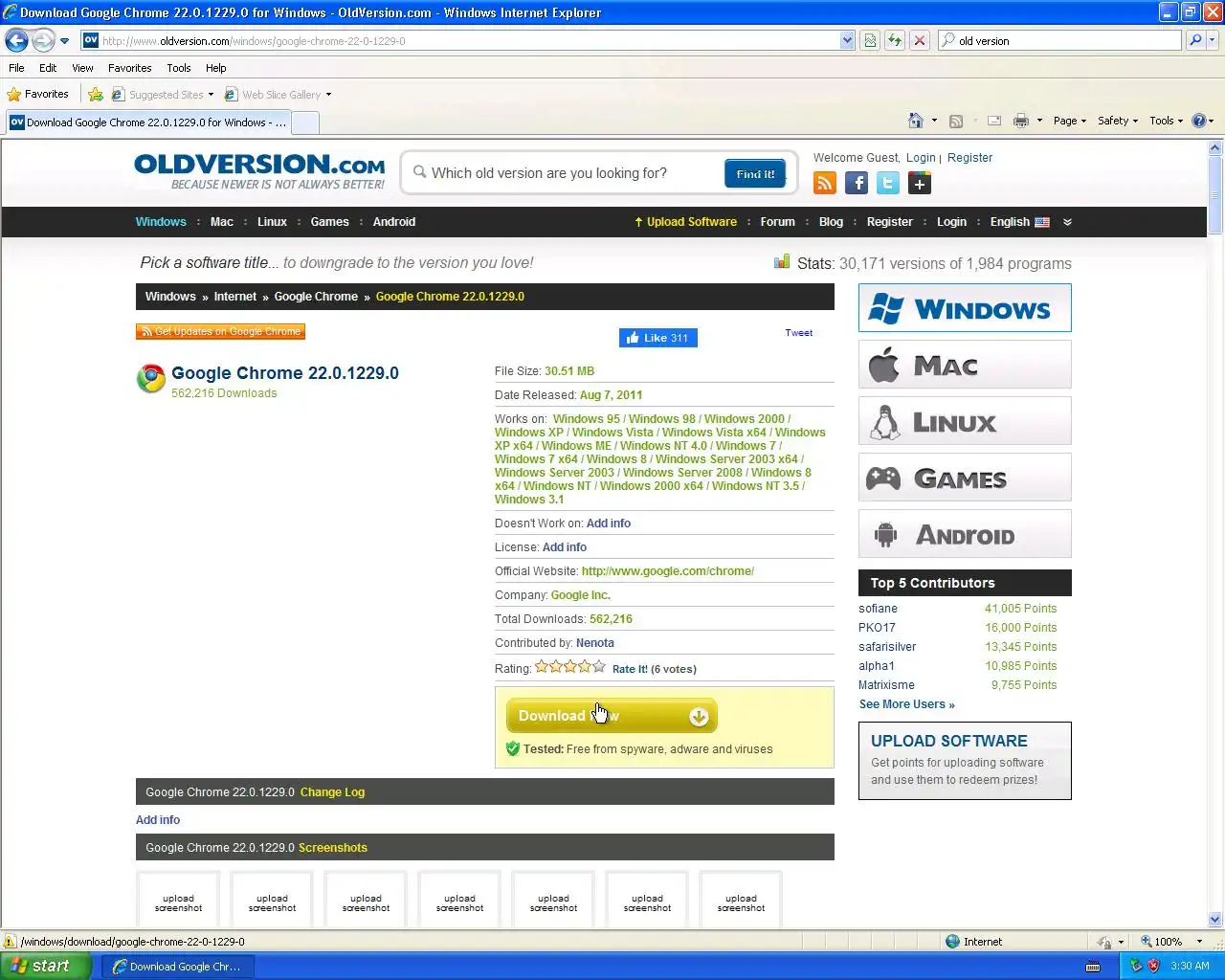Click Add to Favorites bar icon
The height and width of the screenshot is (980, 1225).
96,94
